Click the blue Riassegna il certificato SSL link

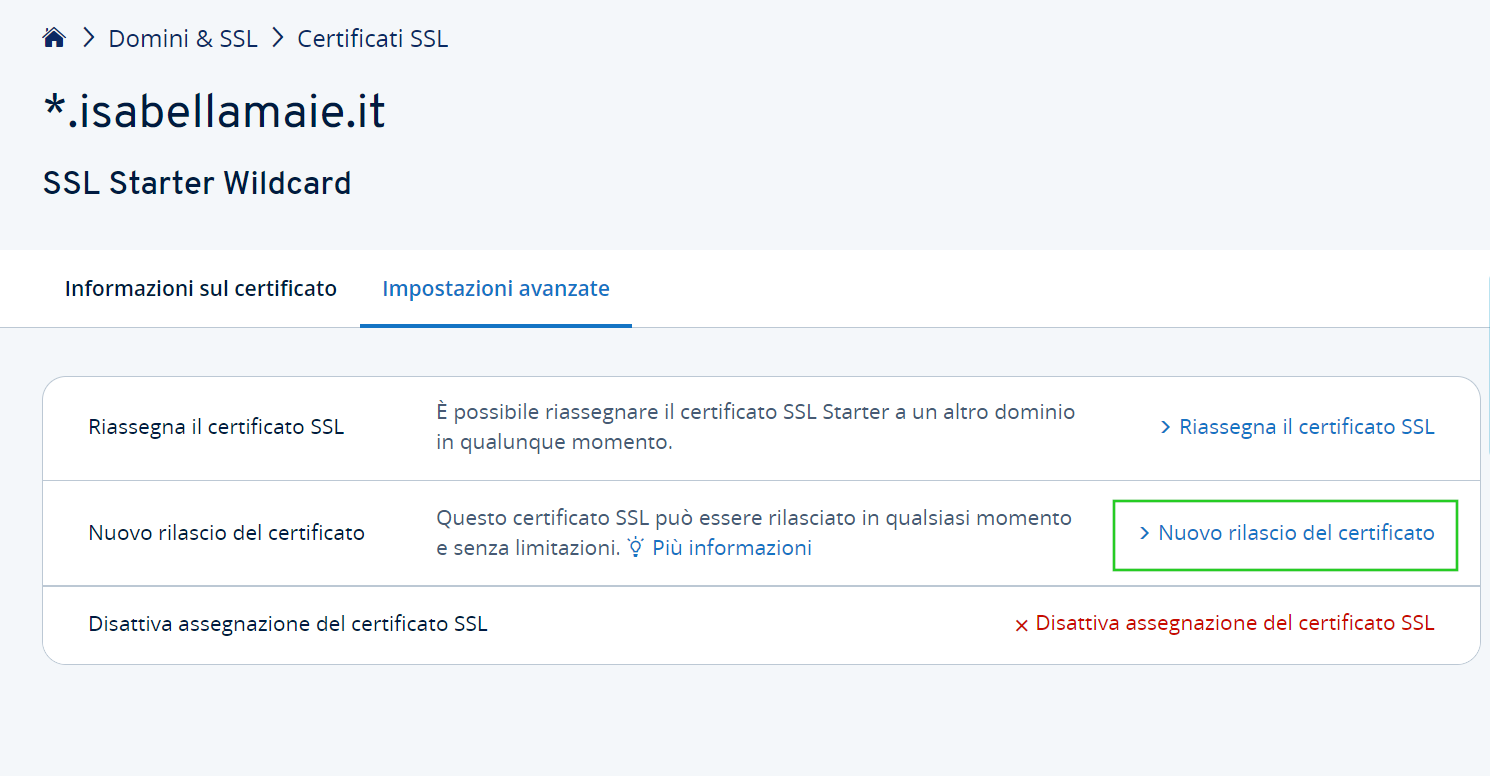coord(1306,427)
